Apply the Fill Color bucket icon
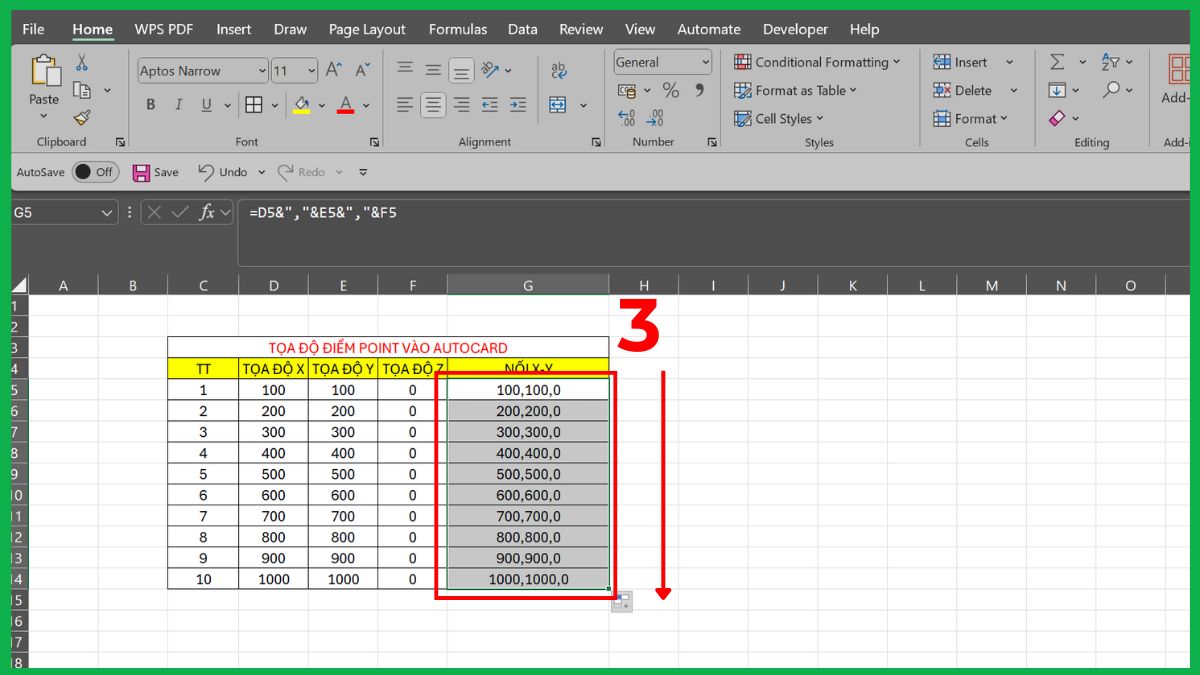Screen dimensions: 1200x675 point(302,104)
